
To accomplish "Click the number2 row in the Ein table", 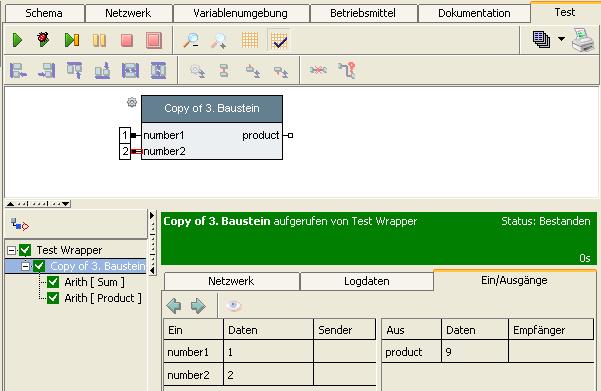I will (x=269, y=375).
